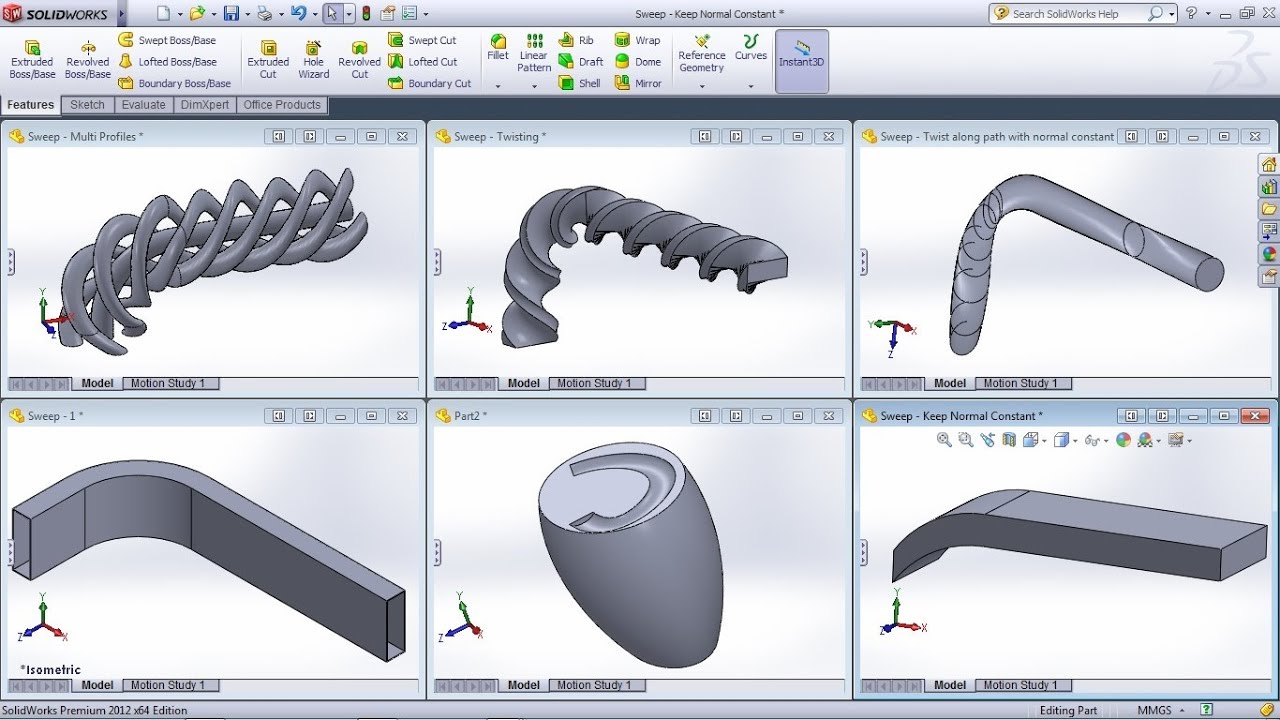Screen dimensions: 1280x720
Task: Choose the Swept Cut feature
Action: coord(422,40)
